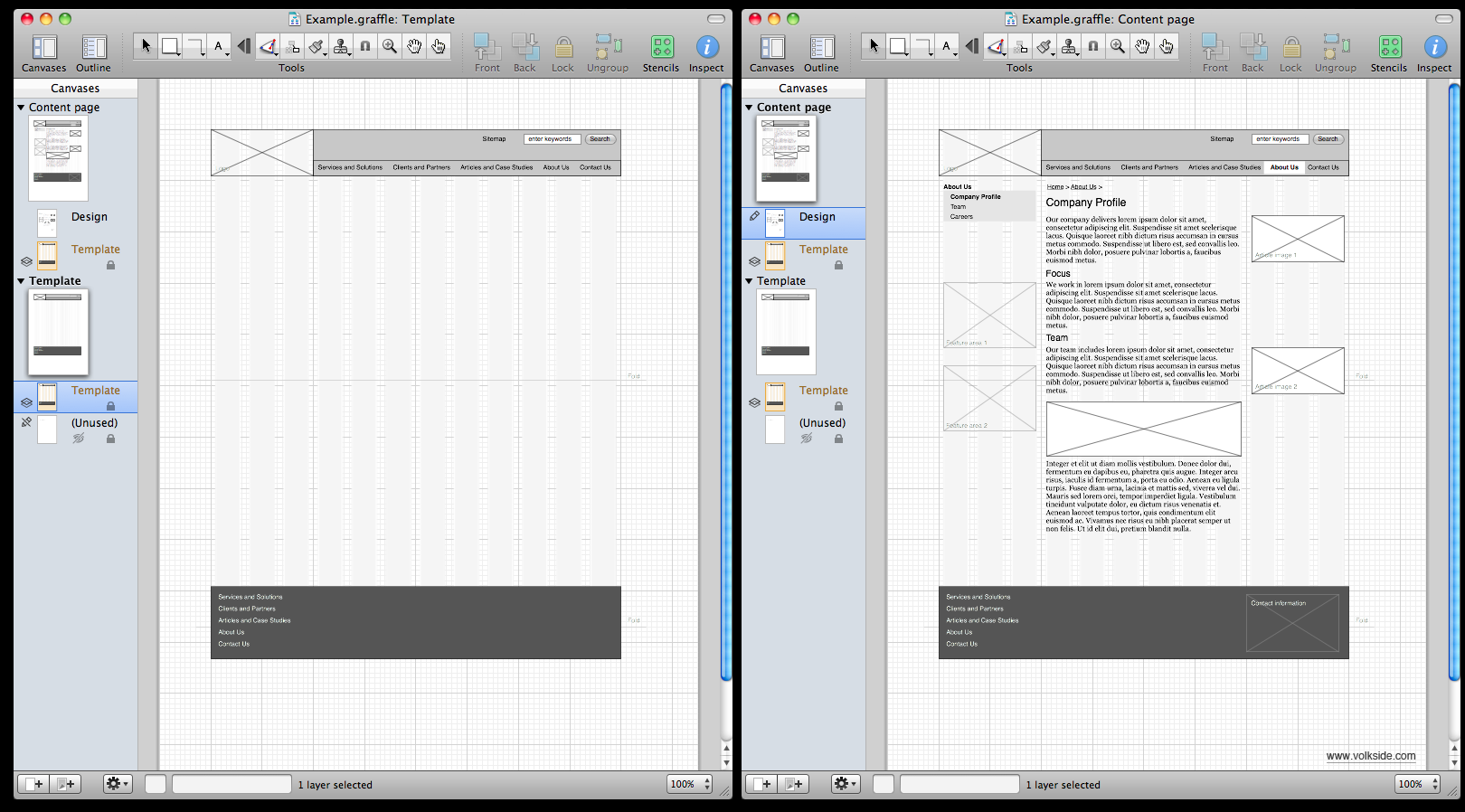
Task: Open the 100% zoom stepper in Template window
Action: 690,784
